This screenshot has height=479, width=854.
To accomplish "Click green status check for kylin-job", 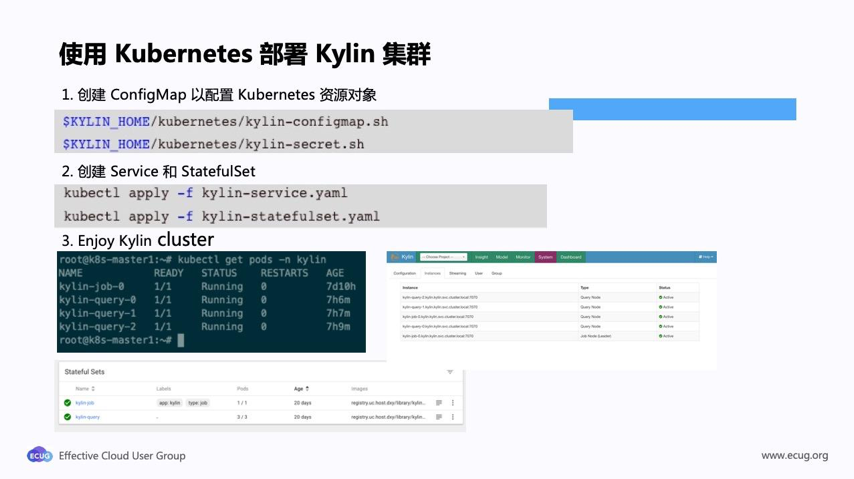I will (68, 403).
